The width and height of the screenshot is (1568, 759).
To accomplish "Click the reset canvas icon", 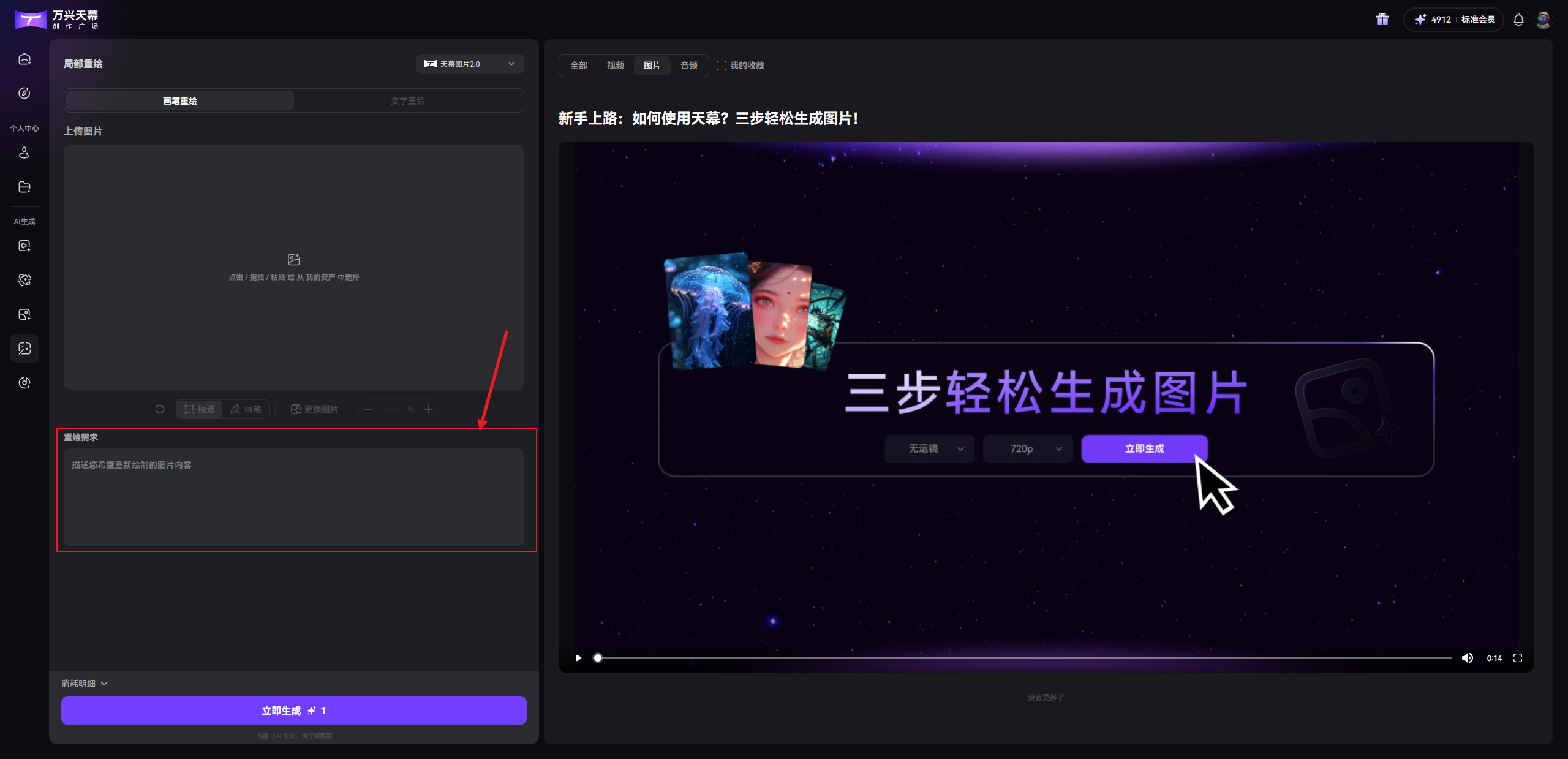I will pos(159,409).
